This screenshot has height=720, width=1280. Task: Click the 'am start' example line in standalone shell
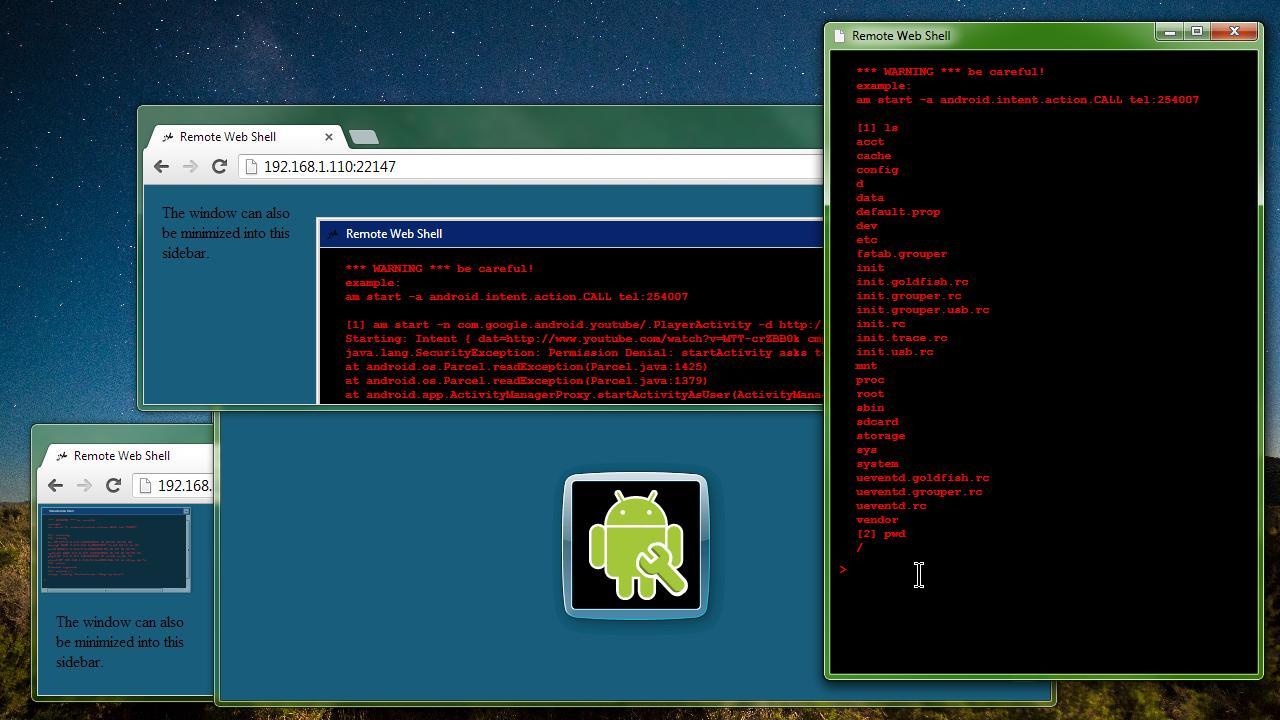click(1027, 100)
